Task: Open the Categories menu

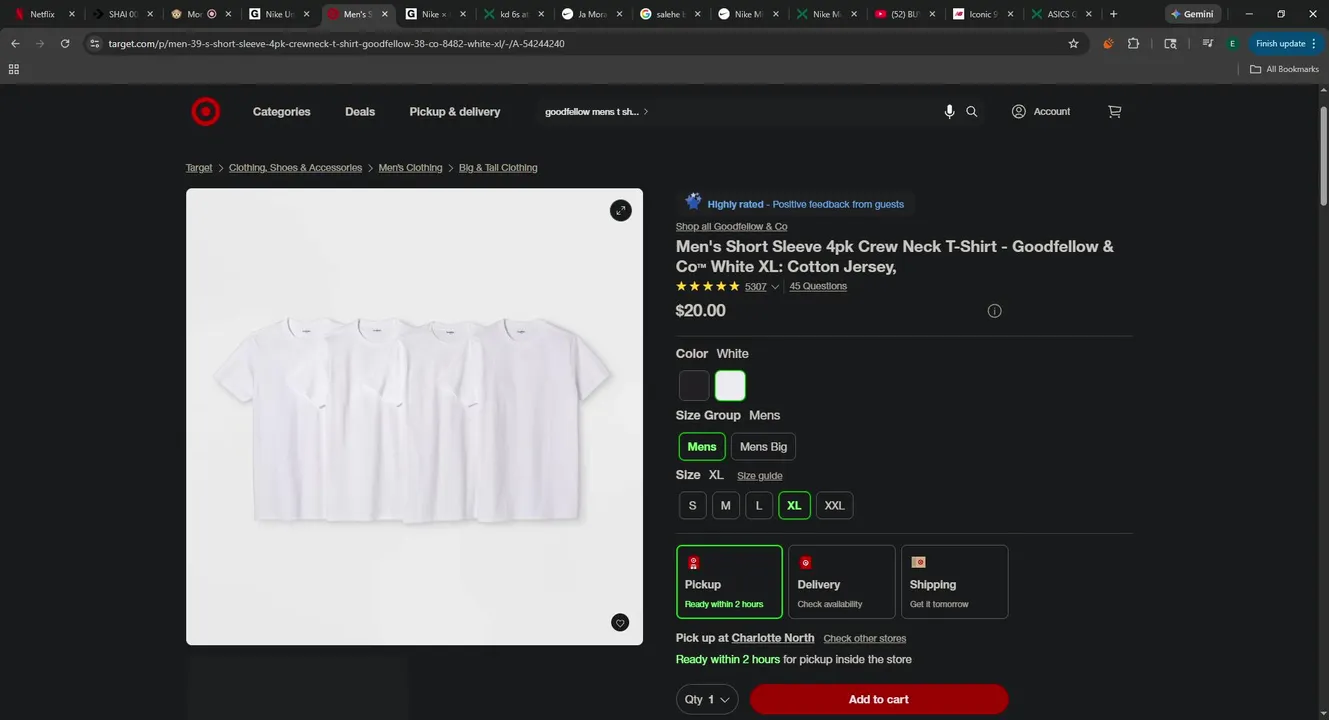Action: [x=282, y=112]
